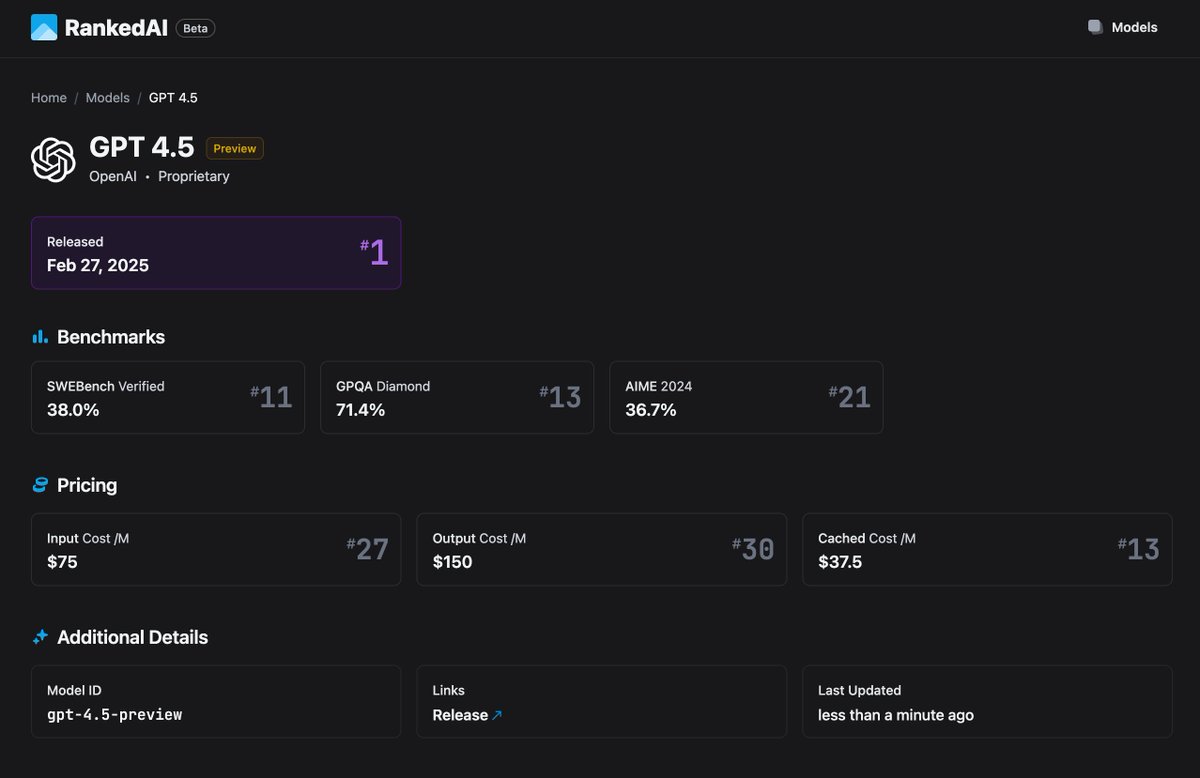Click the OpenAI logo icon

tap(53, 160)
